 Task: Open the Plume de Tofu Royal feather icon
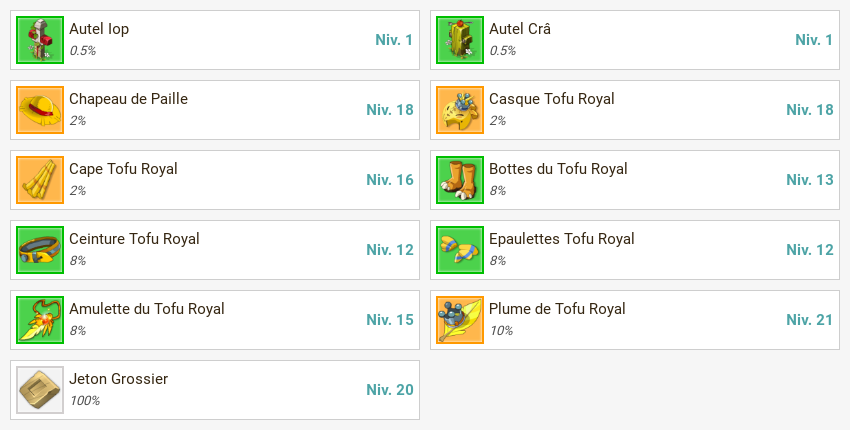coord(460,320)
